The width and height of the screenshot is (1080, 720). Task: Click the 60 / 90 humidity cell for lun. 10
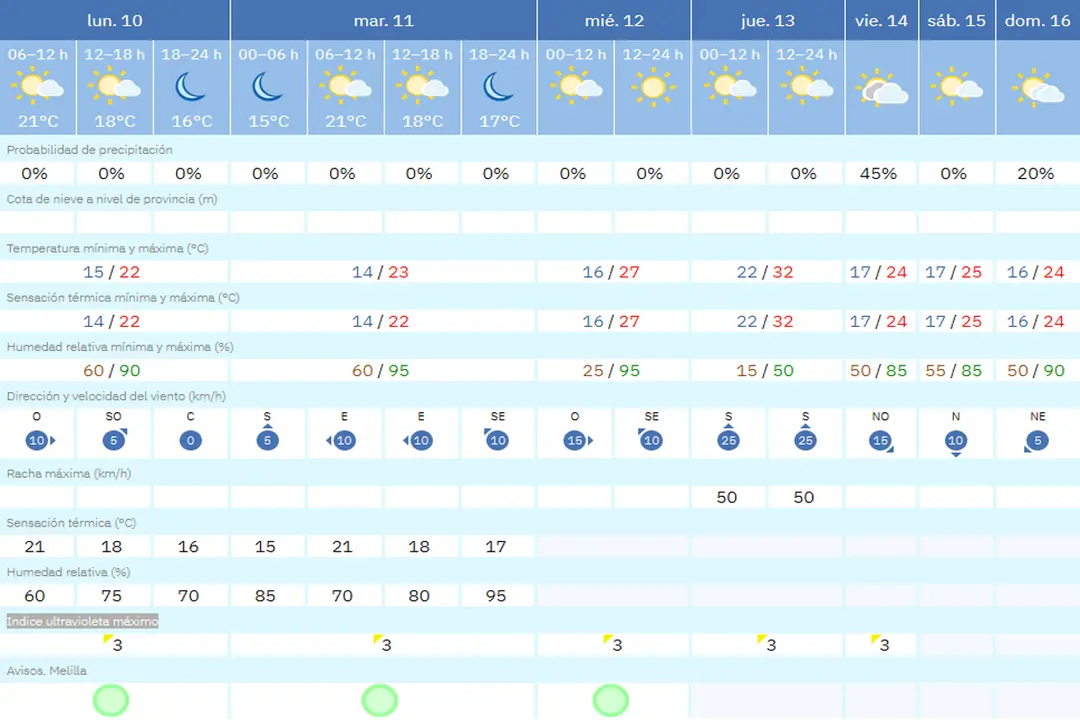(112, 371)
